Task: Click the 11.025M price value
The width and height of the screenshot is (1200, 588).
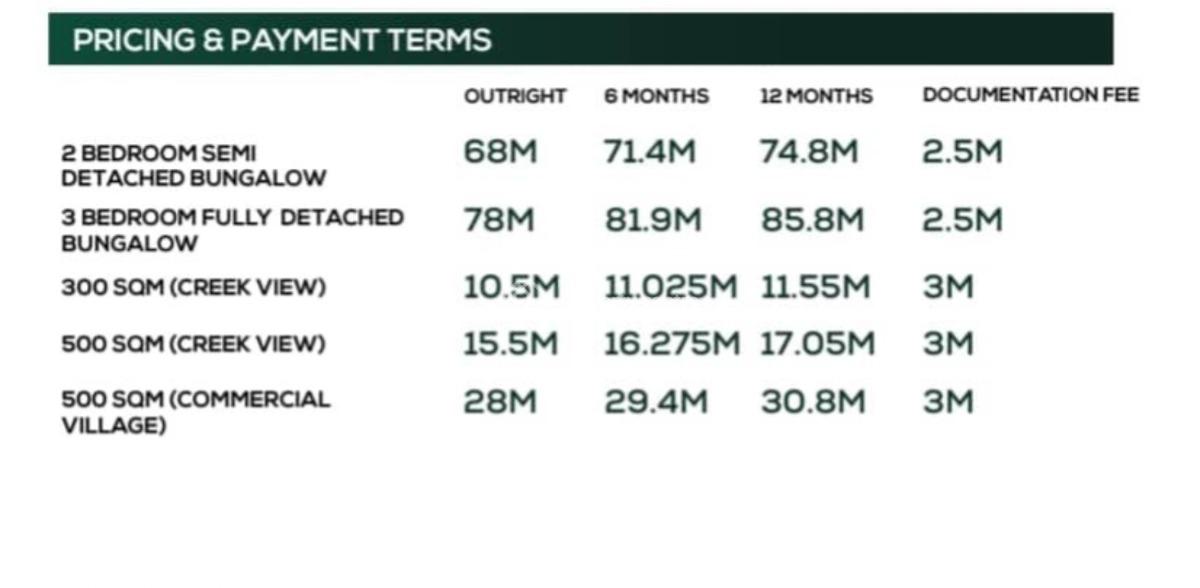Action: pos(670,288)
